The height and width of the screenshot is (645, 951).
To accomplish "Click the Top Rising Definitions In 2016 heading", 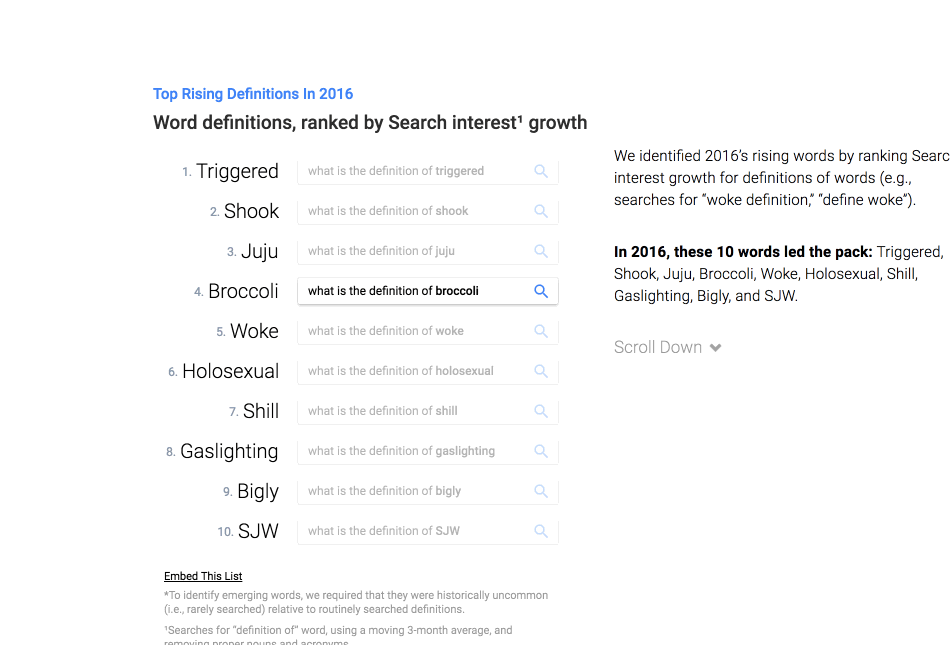I will coord(253,94).
